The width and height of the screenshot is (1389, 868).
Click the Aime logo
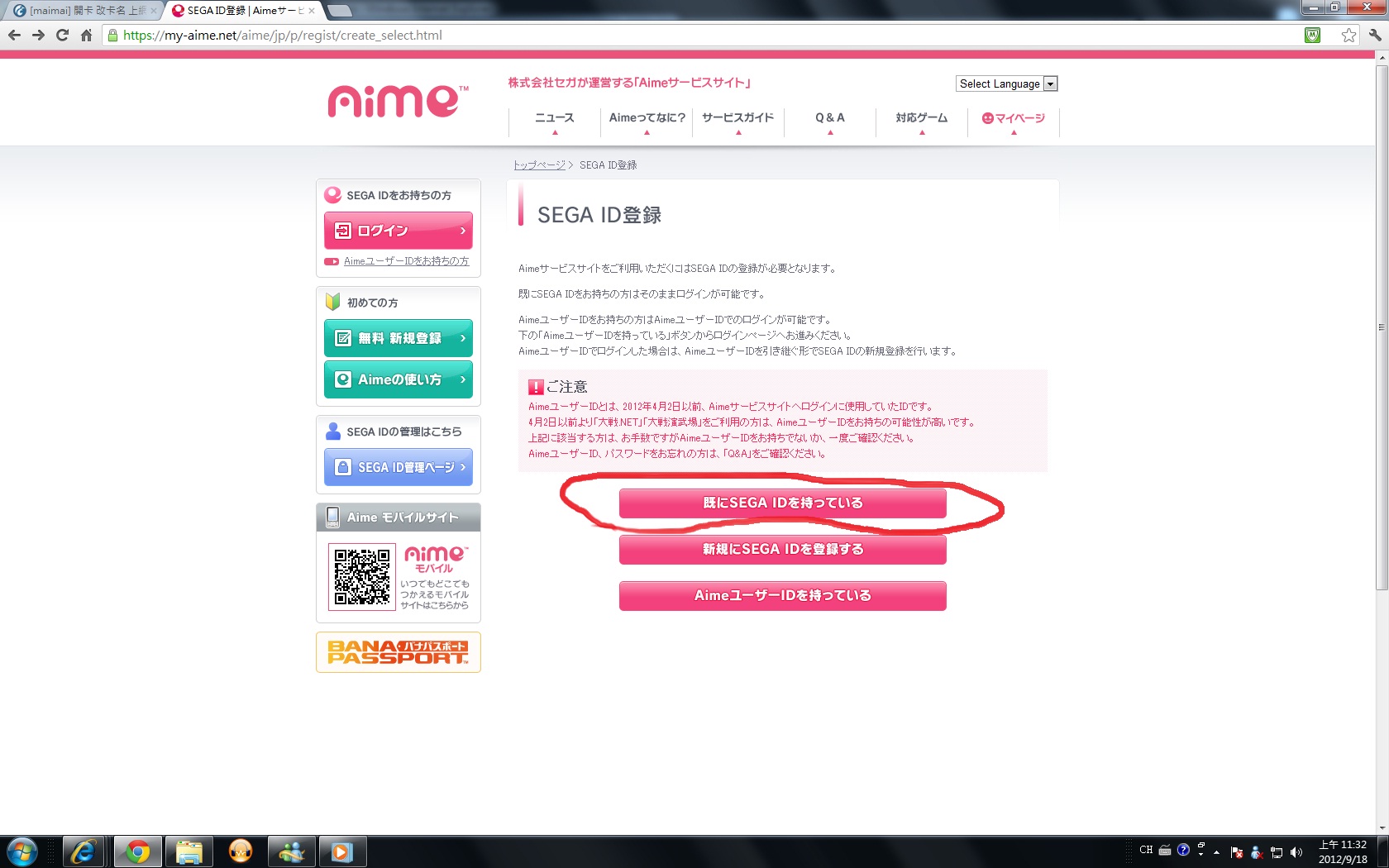pos(398,101)
